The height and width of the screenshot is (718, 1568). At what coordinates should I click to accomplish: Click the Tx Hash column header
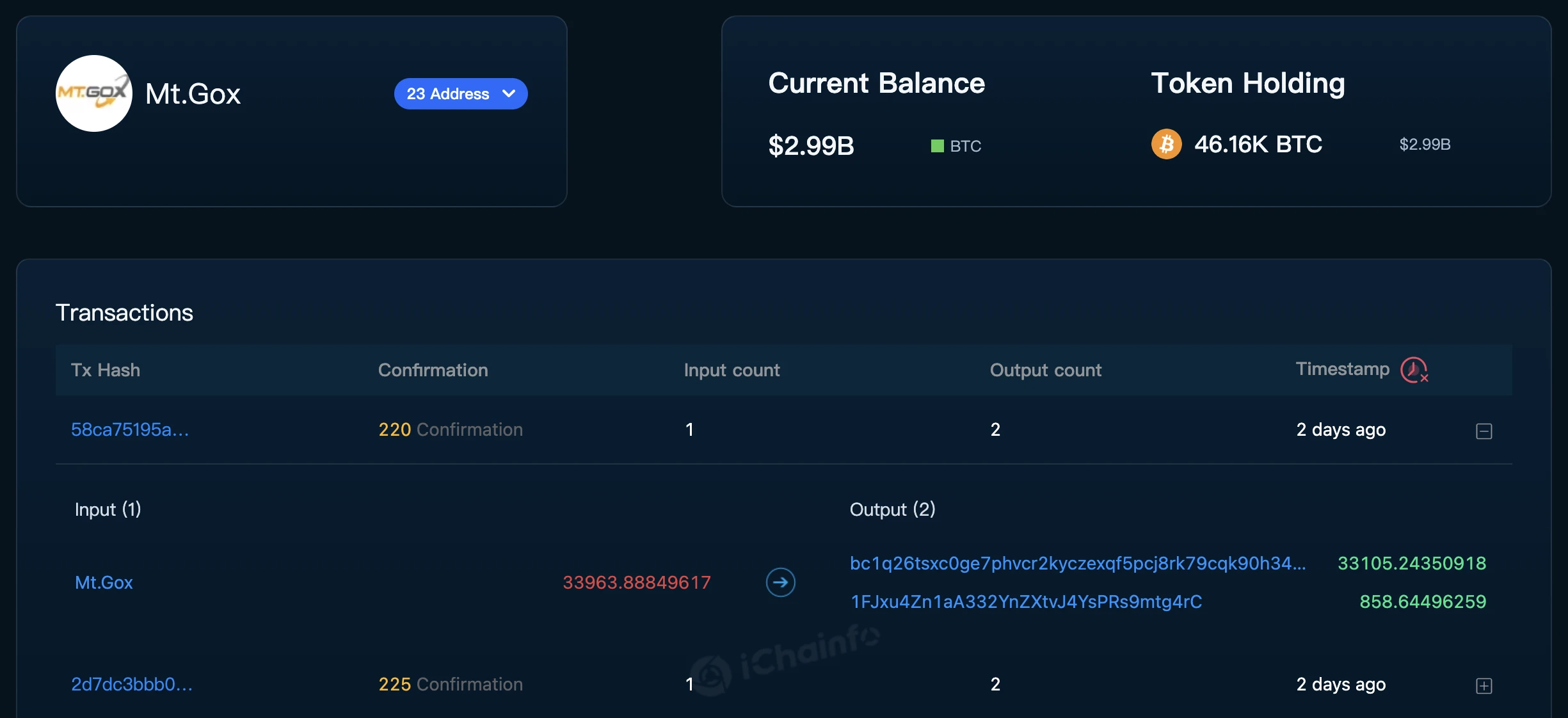point(106,370)
